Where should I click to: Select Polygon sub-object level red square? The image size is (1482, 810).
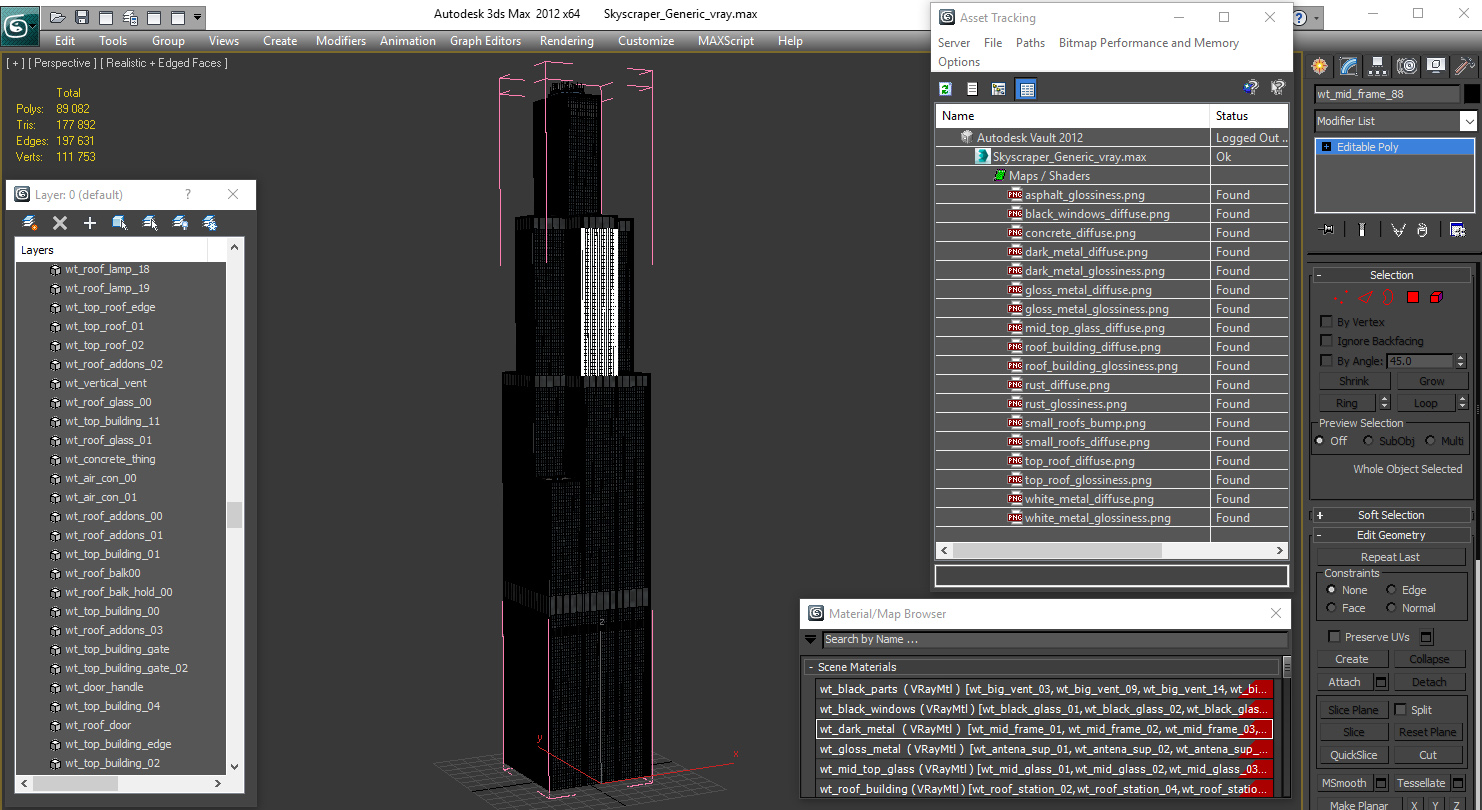(x=1413, y=297)
